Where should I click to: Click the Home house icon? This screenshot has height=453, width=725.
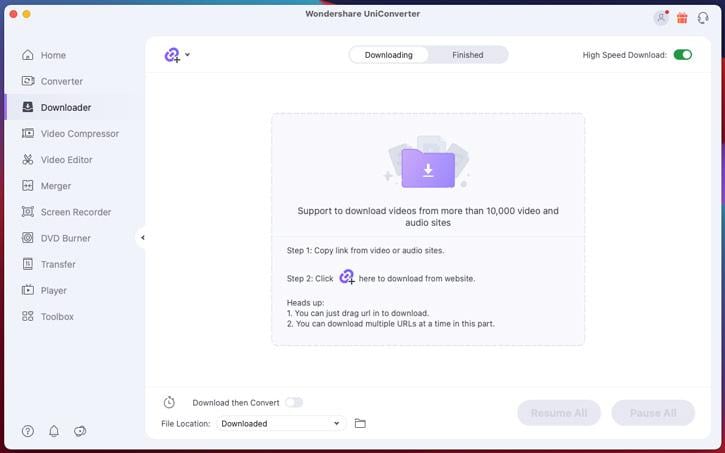28,55
